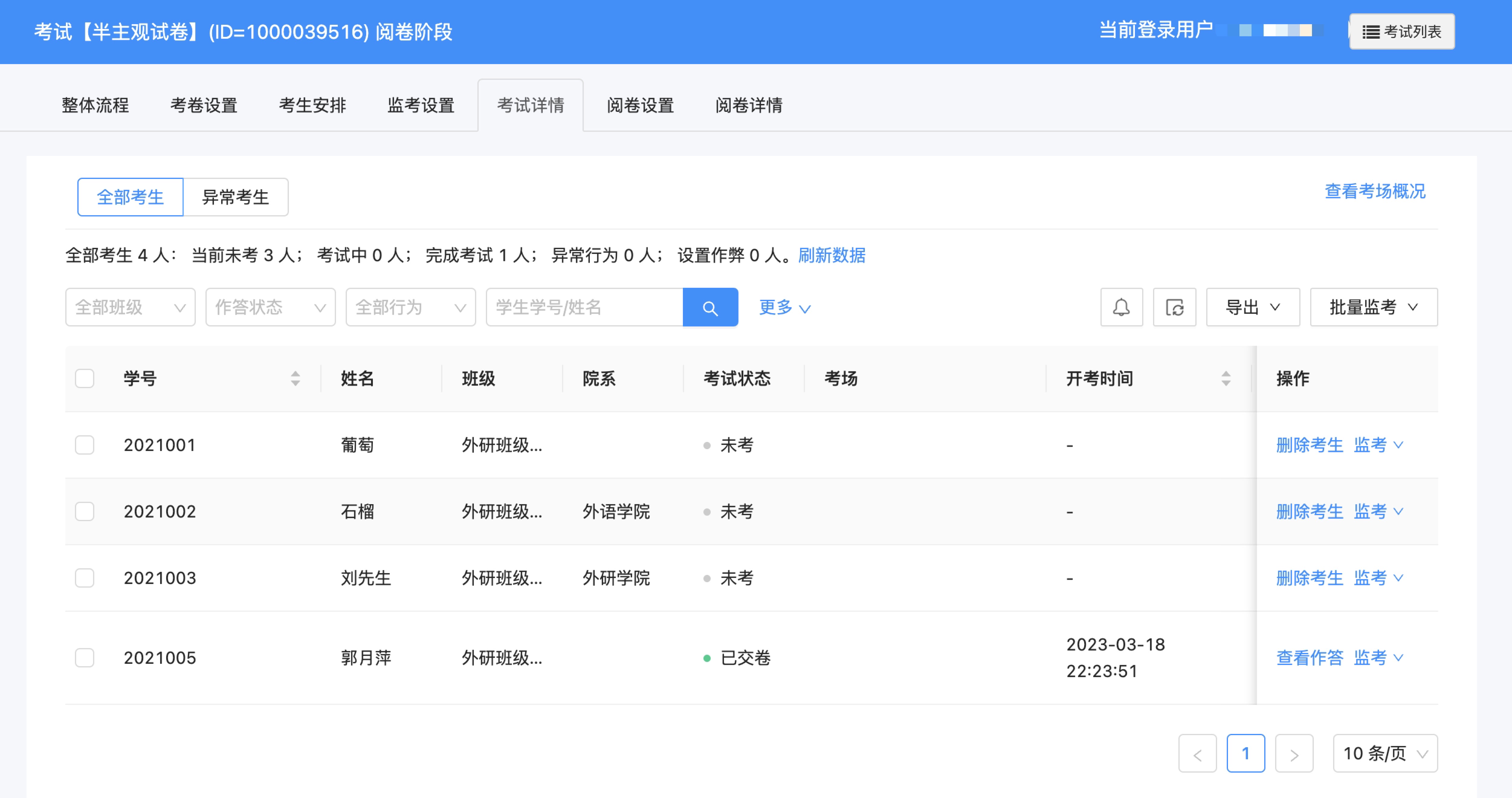Switch to the 整体流程 tab

[95, 105]
